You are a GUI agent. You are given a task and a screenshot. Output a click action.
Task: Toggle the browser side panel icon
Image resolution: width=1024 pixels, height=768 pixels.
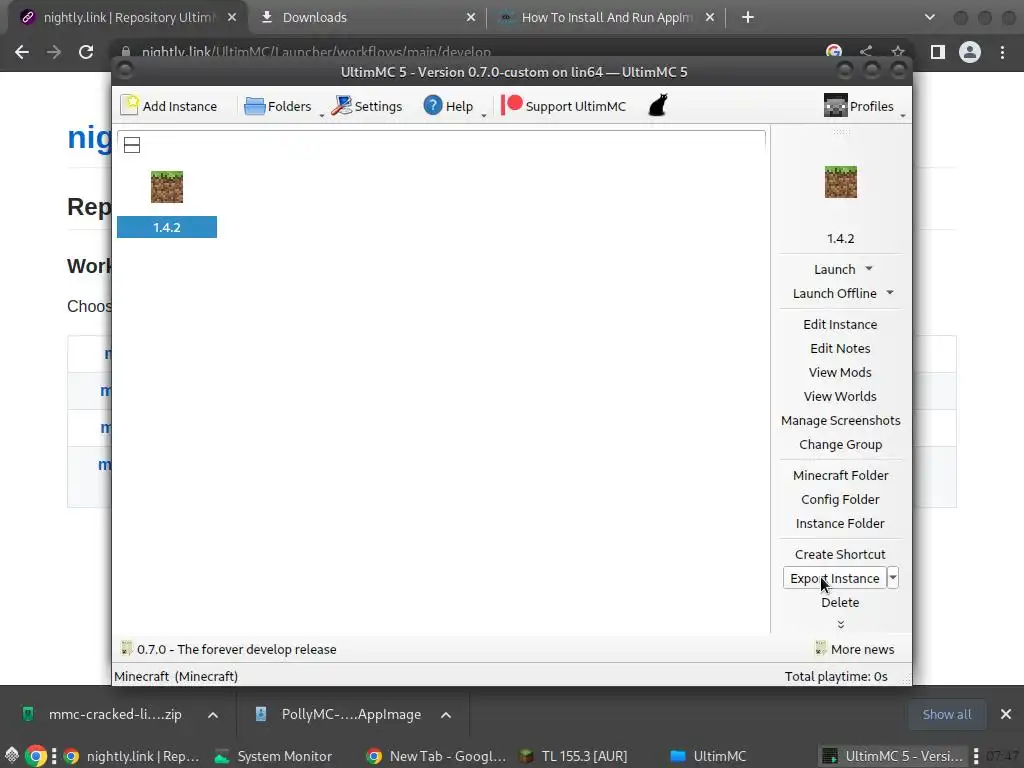[x=938, y=52]
